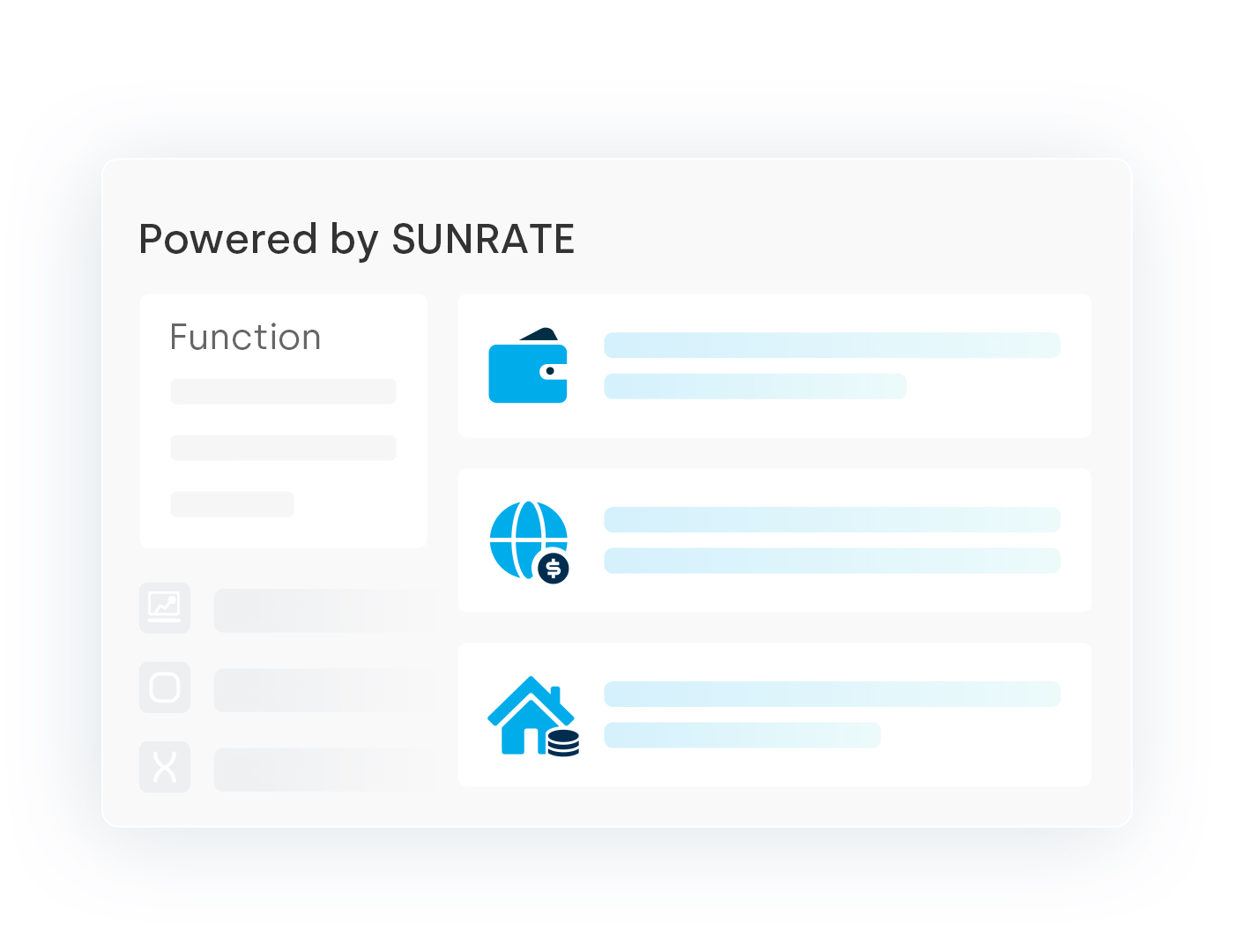Click the "Powered by SUNRATE" heading
1234x952 pixels.
tap(356, 239)
